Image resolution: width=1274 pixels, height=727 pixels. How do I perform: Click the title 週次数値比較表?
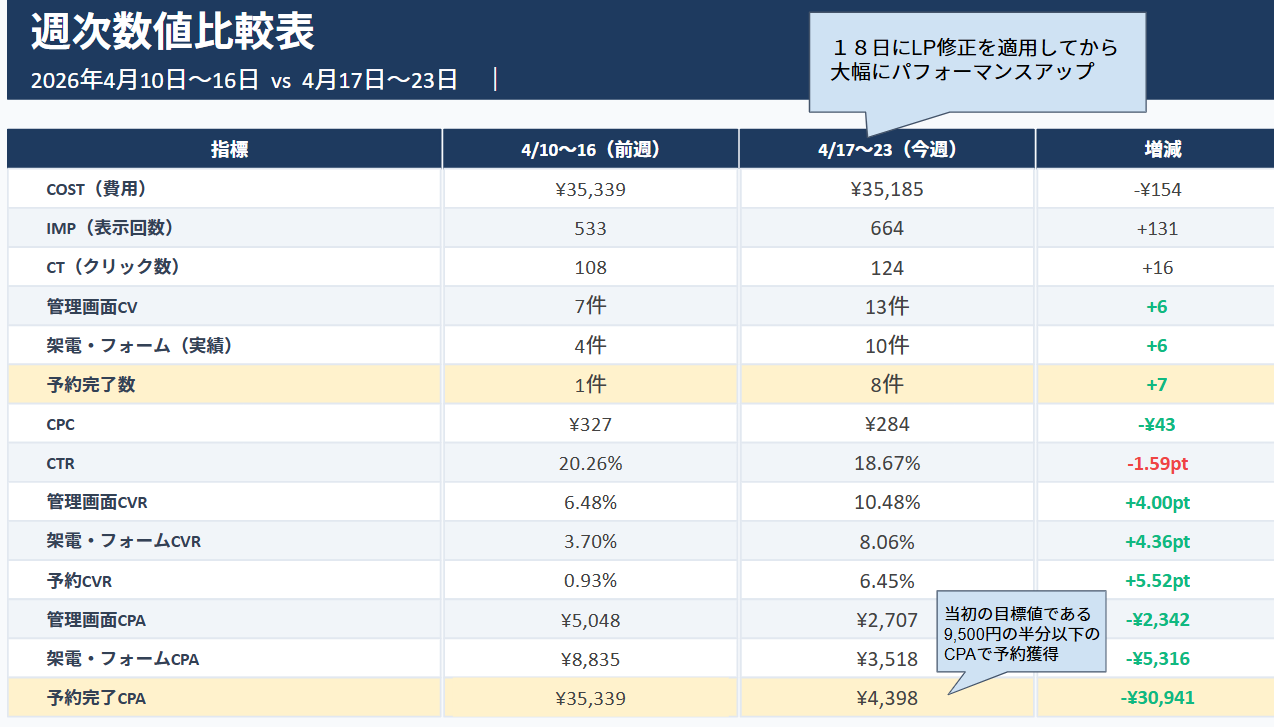(172, 32)
